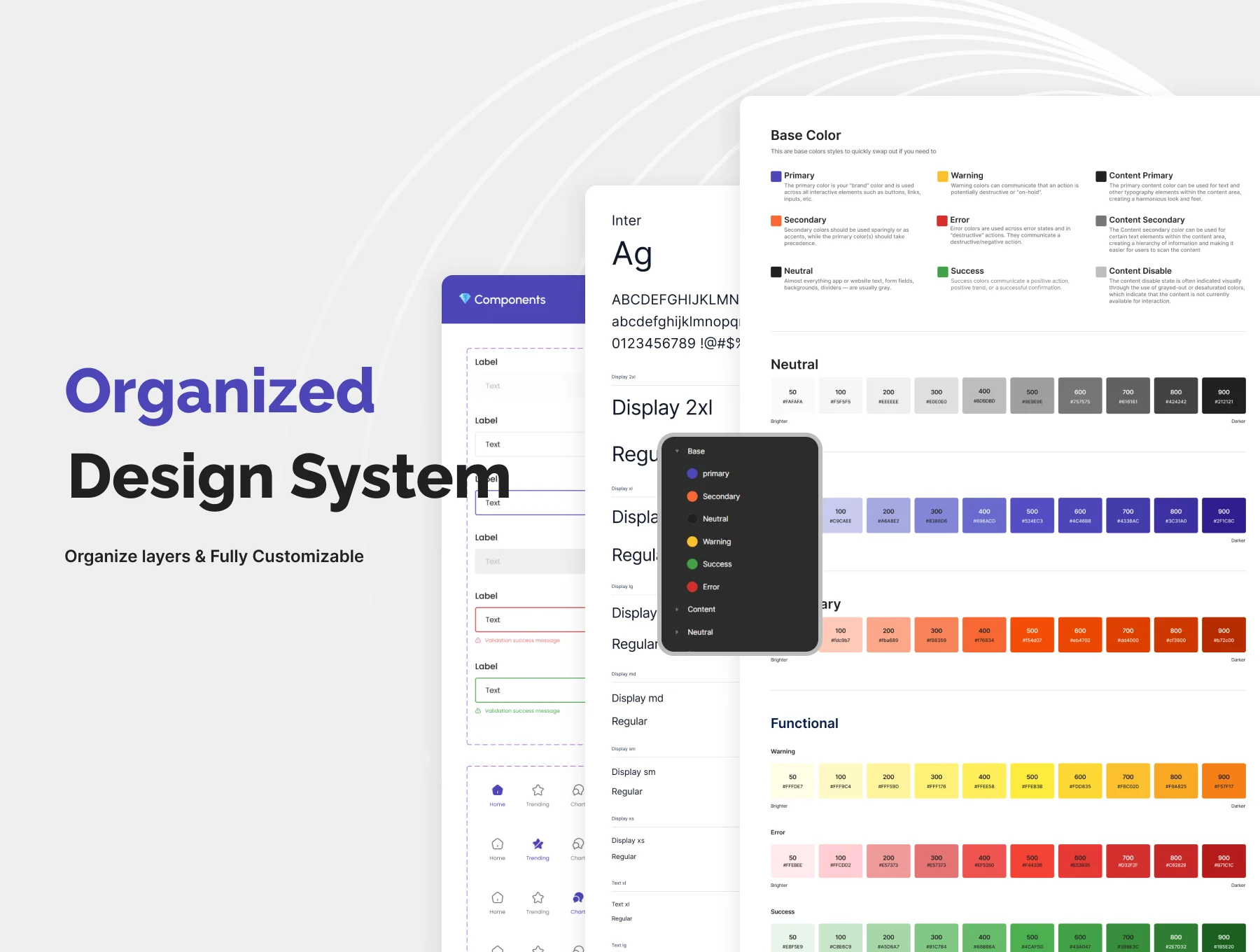Click the light grey square beside Content Disable
1260x952 pixels.
pyautogui.click(x=1101, y=272)
